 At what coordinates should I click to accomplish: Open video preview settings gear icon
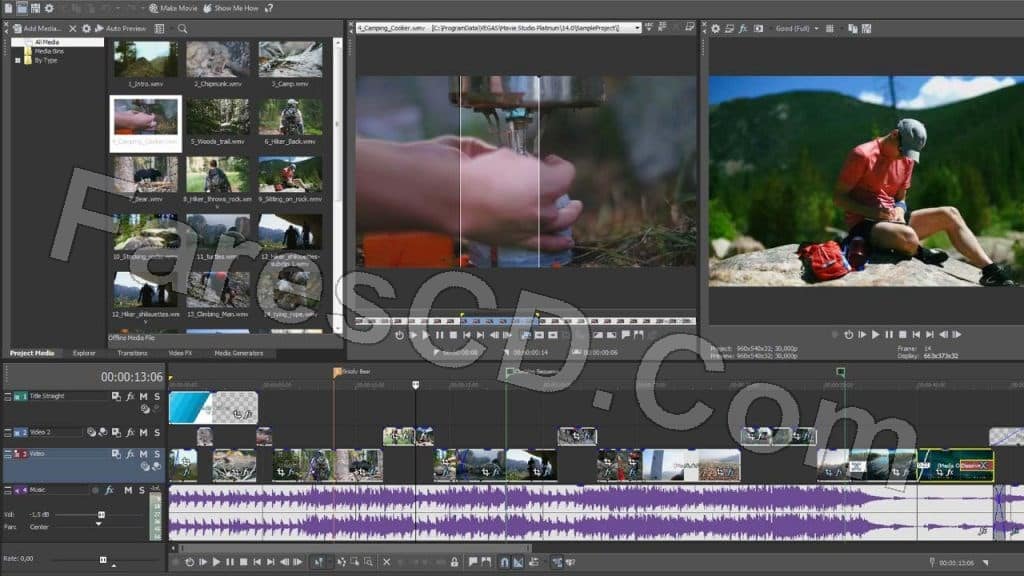(x=716, y=29)
